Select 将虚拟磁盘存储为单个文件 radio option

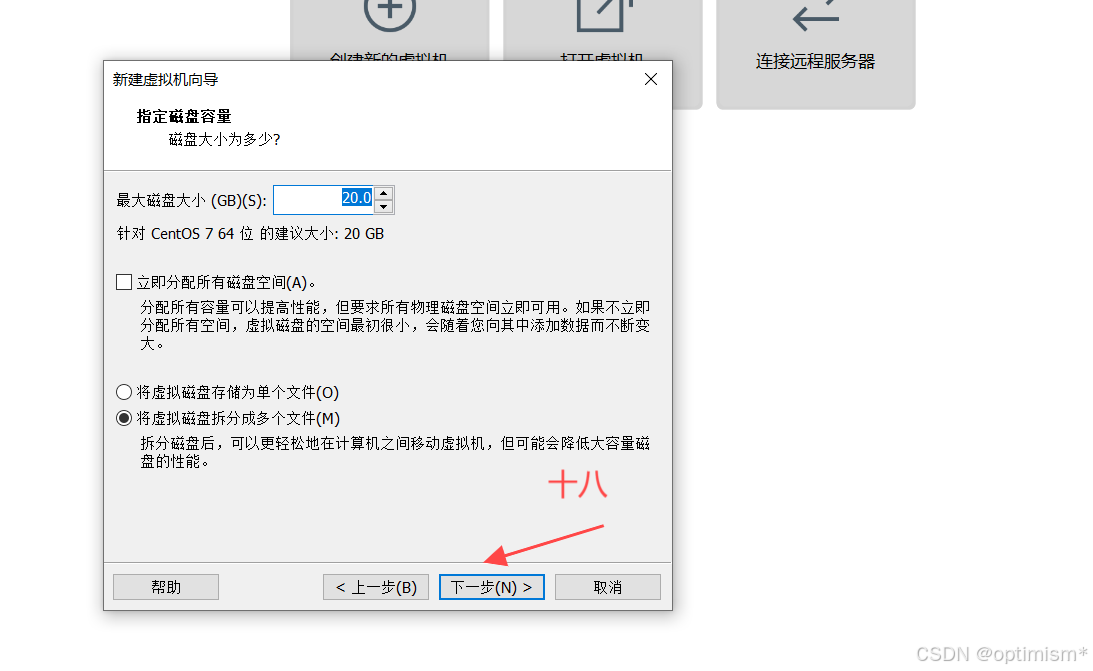coord(124,392)
